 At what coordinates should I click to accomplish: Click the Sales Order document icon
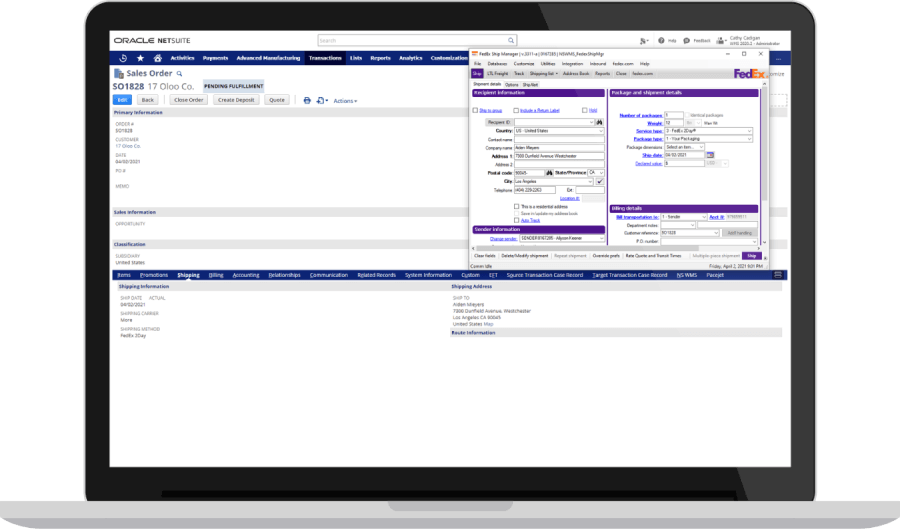119,73
